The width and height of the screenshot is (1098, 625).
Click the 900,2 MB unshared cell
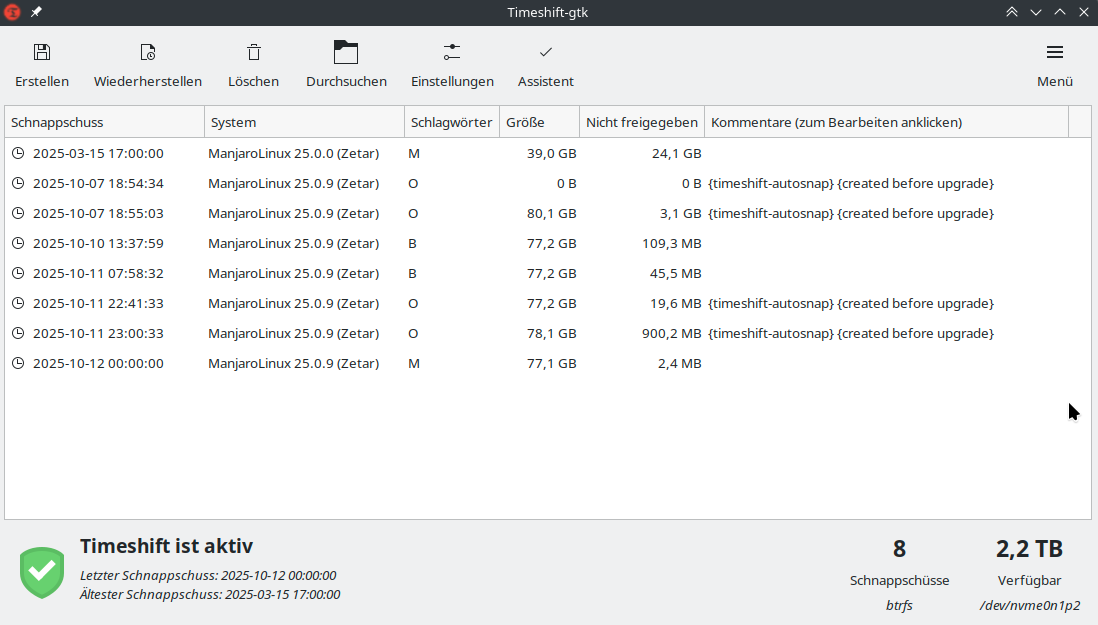coord(672,333)
